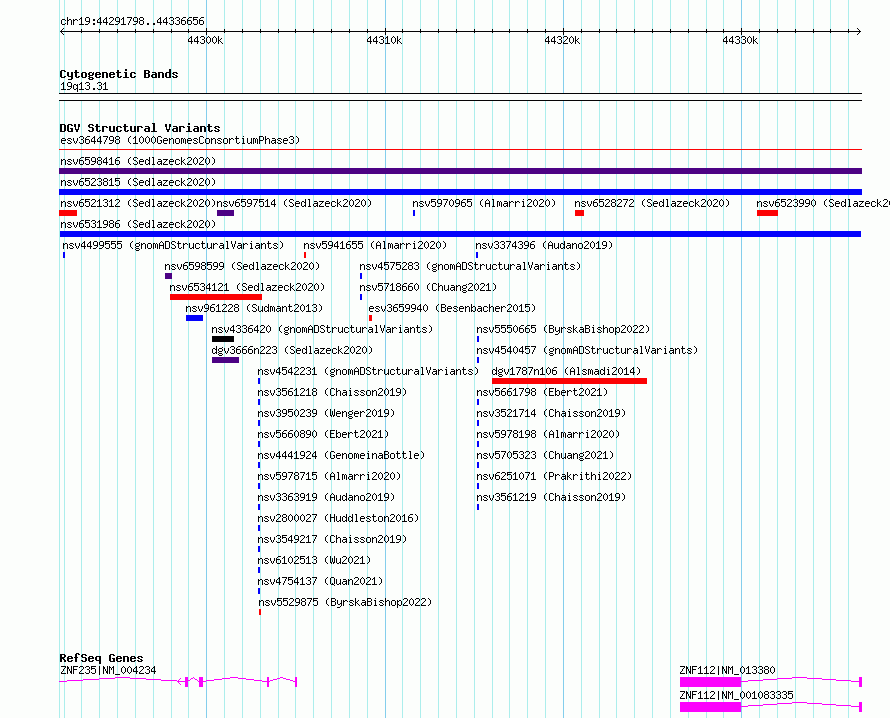Open nsv5718660 (Chuang2021) label

point(428,287)
